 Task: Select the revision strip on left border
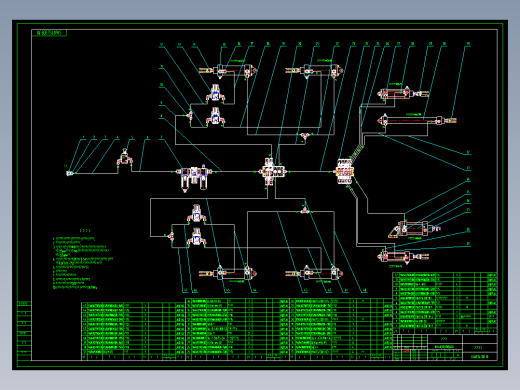point(24,331)
